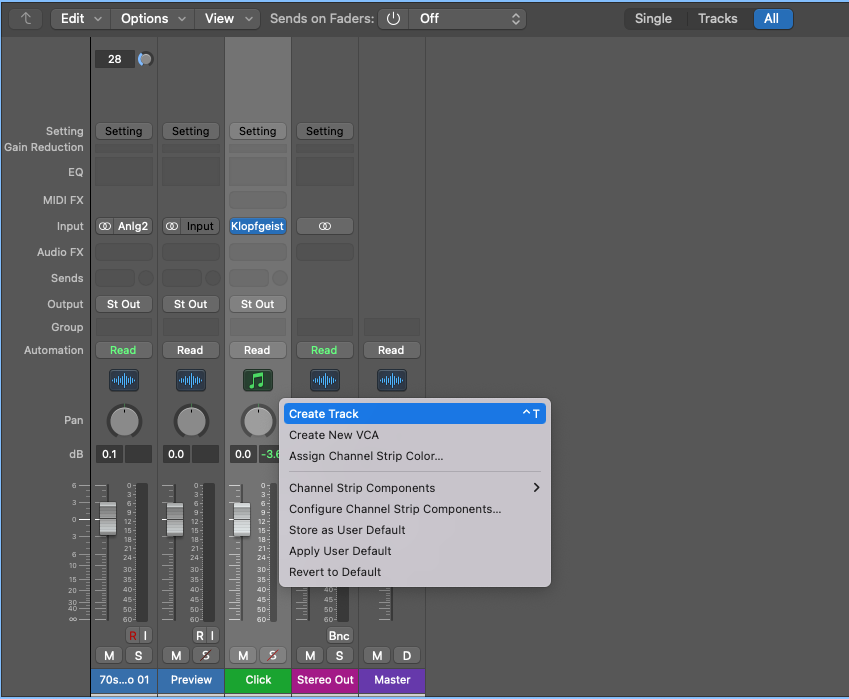The image size is (849, 699).
Task: Open the Options menu
Action: (x=151, y=18)
